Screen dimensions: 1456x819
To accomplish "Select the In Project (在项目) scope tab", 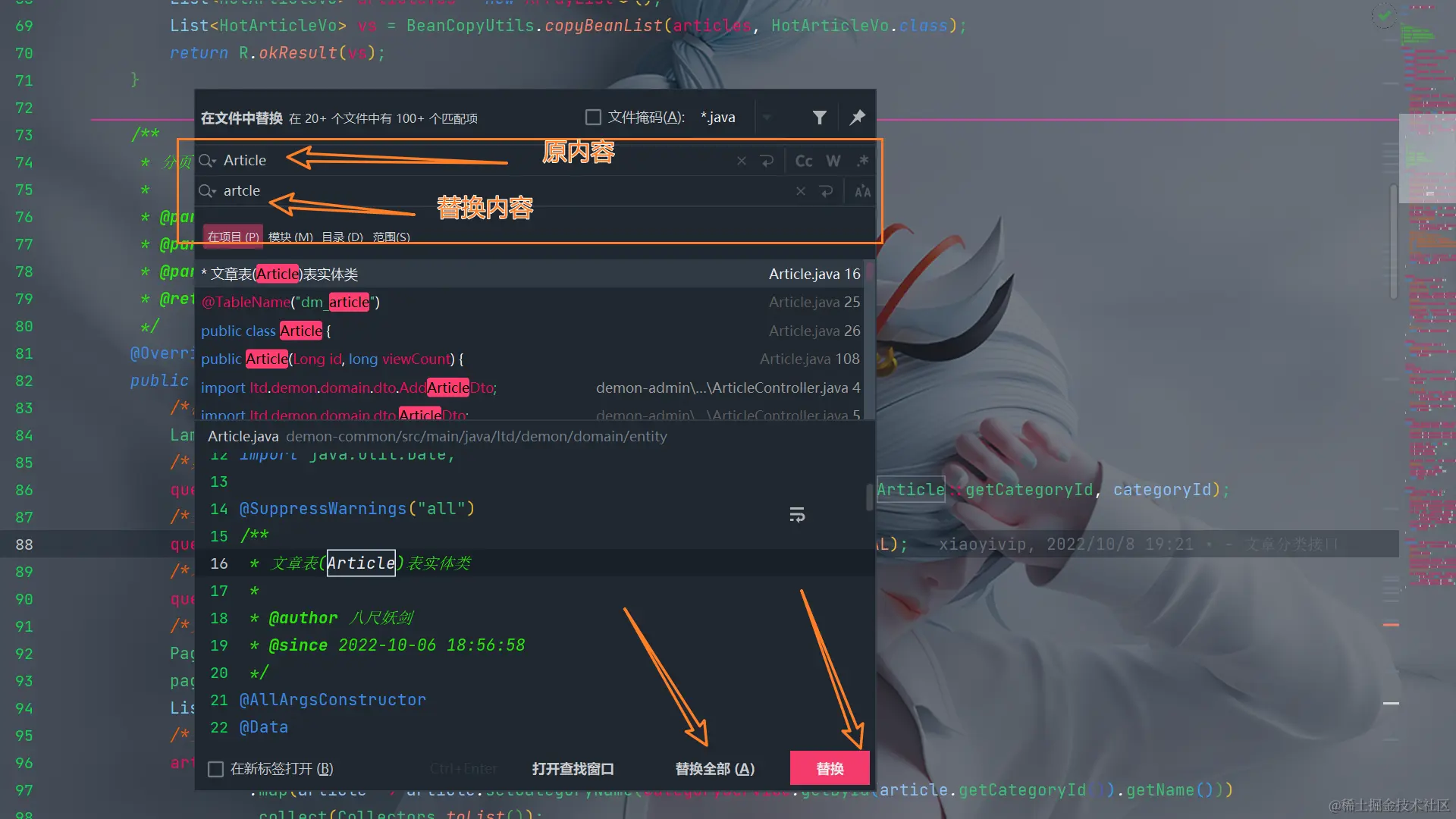I will pos(233,237).
